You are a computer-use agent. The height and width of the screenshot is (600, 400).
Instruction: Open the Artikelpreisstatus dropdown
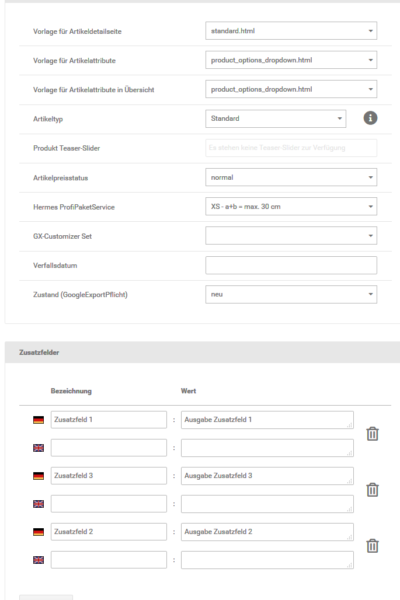291,178
